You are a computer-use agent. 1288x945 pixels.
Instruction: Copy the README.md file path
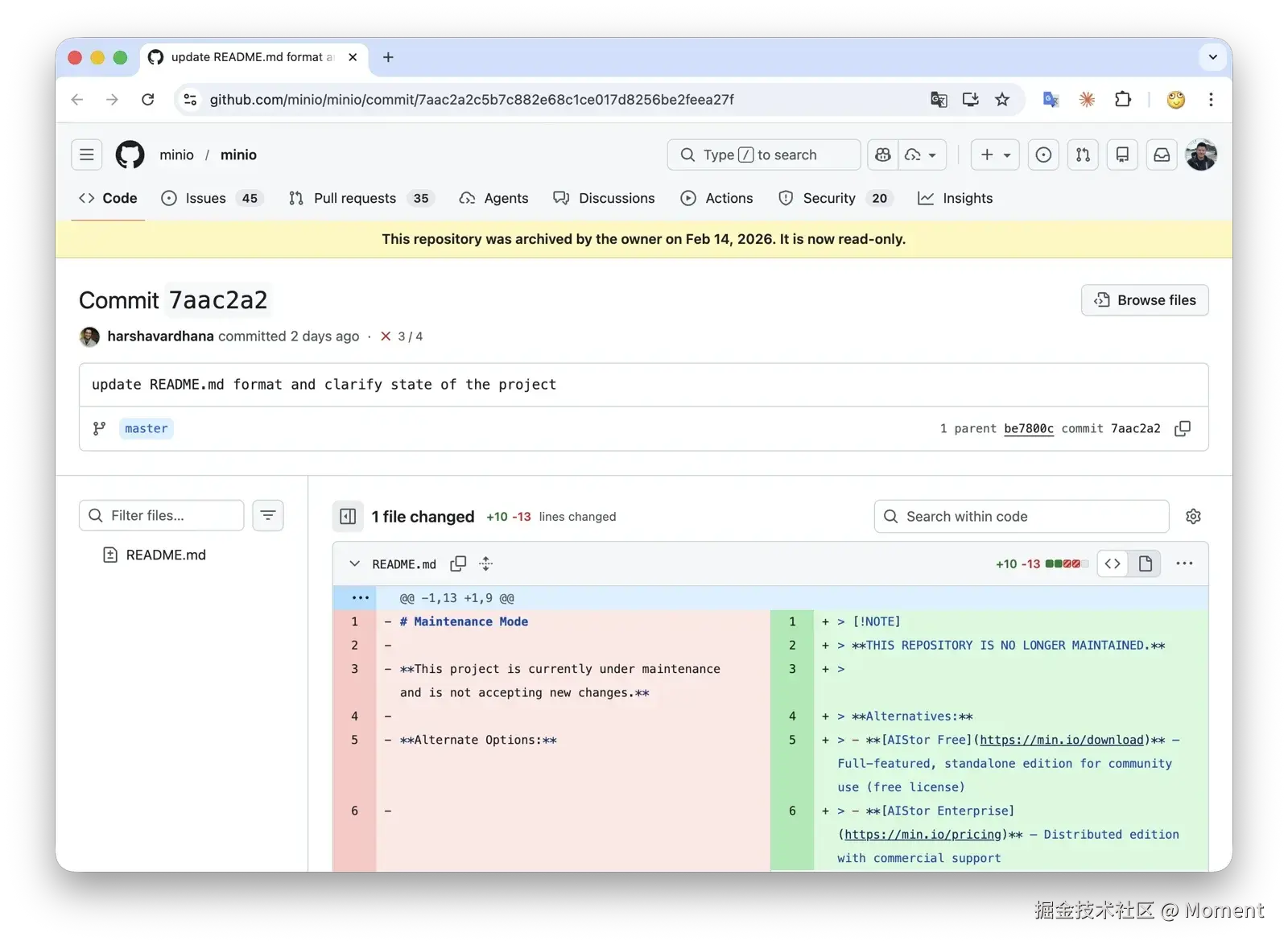pos(458,564)
